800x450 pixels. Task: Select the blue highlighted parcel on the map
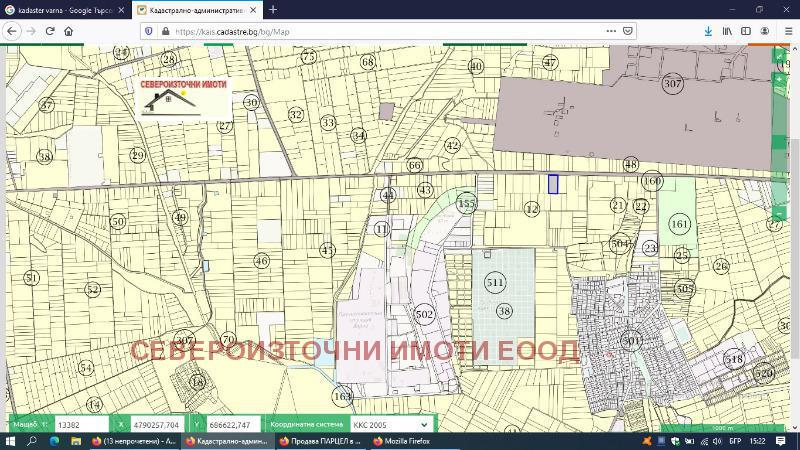pyautogui.click(x=553, y=184)
